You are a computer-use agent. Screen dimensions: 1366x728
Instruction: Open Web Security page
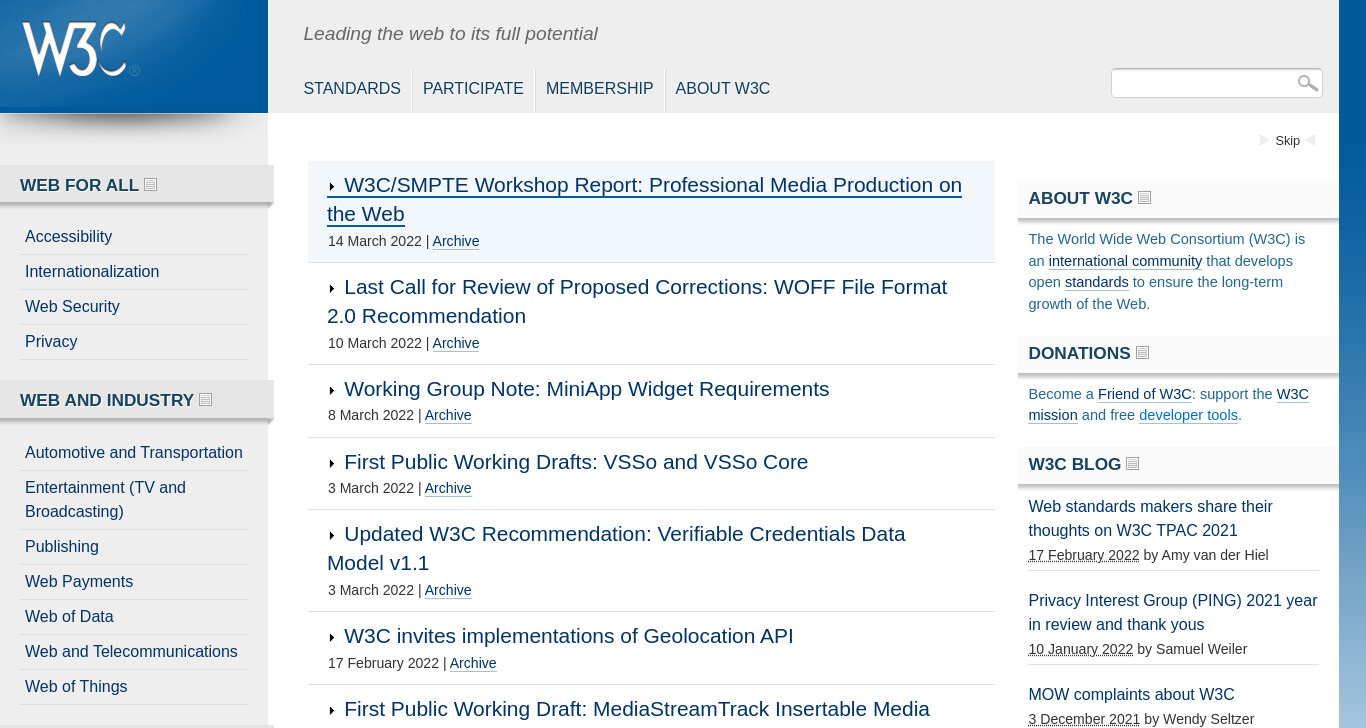pyautogui.click(x=72, y=306)
